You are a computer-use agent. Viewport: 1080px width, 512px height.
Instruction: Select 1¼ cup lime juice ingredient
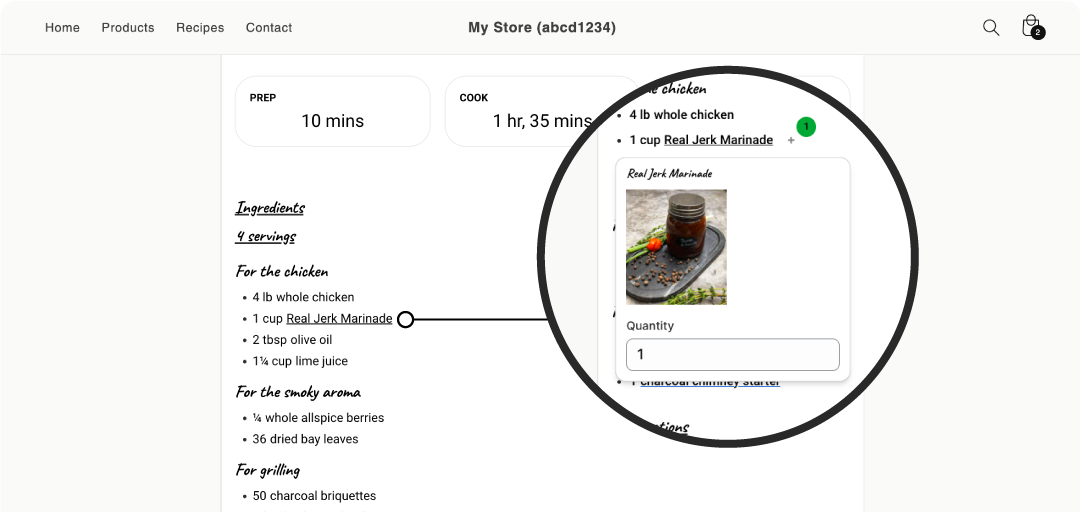(x=300, y=361)
